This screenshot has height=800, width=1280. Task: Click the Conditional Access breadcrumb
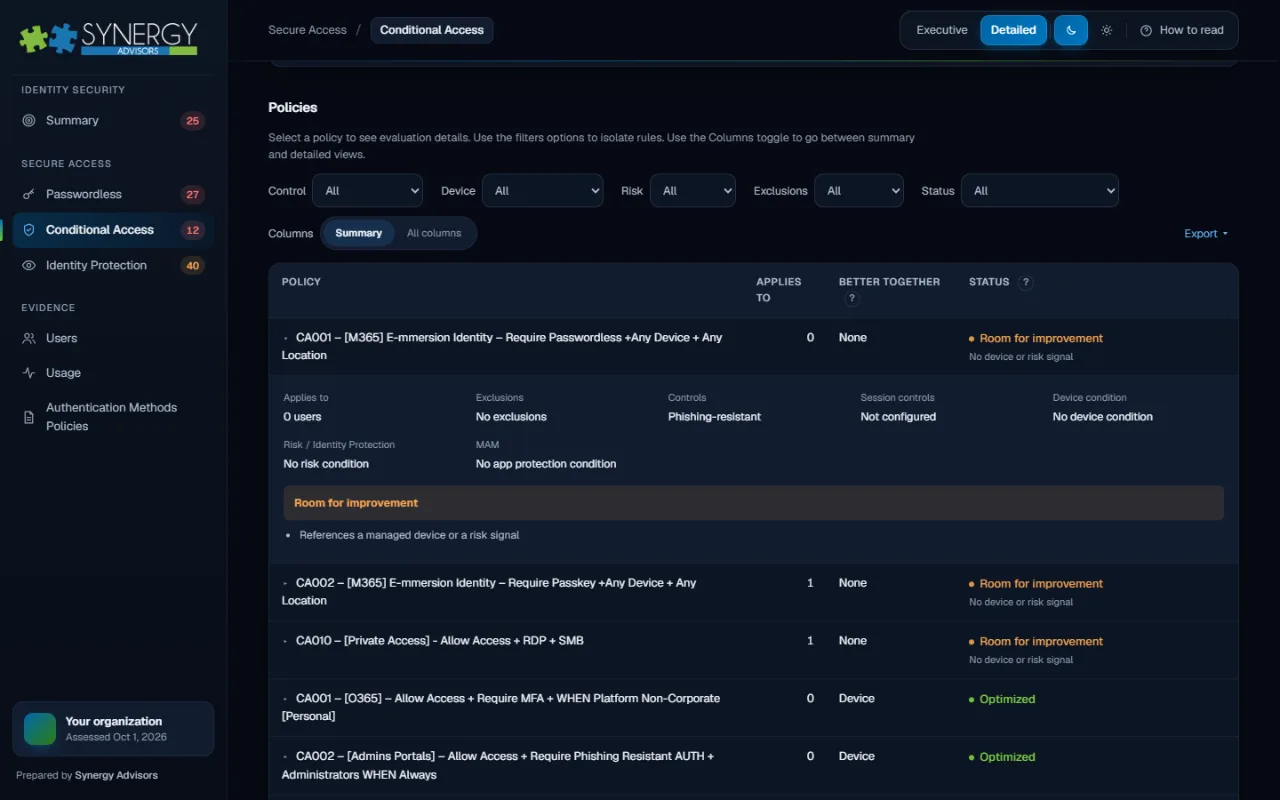[x=432, y=30]
